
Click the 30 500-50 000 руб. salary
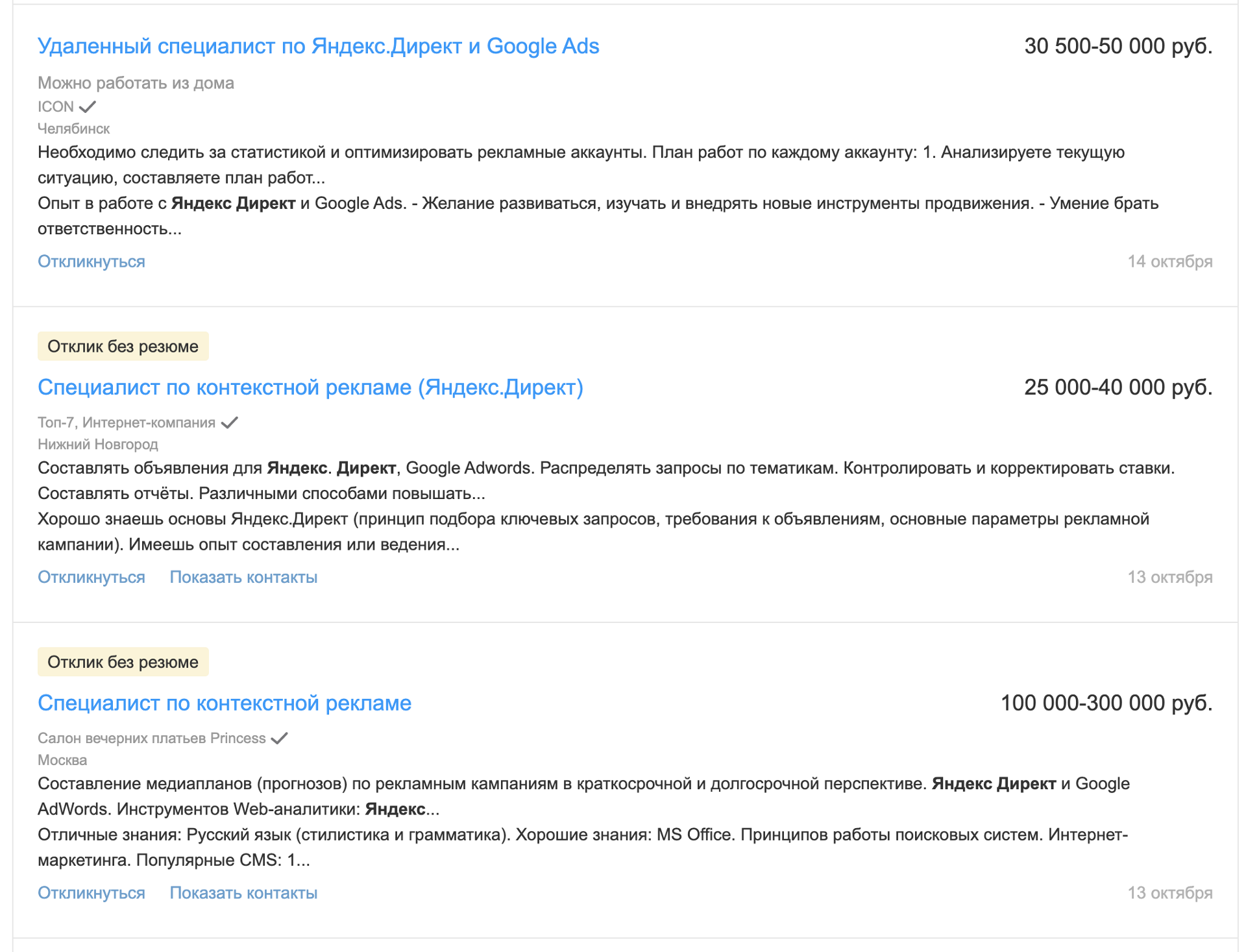coord(1118,46)
